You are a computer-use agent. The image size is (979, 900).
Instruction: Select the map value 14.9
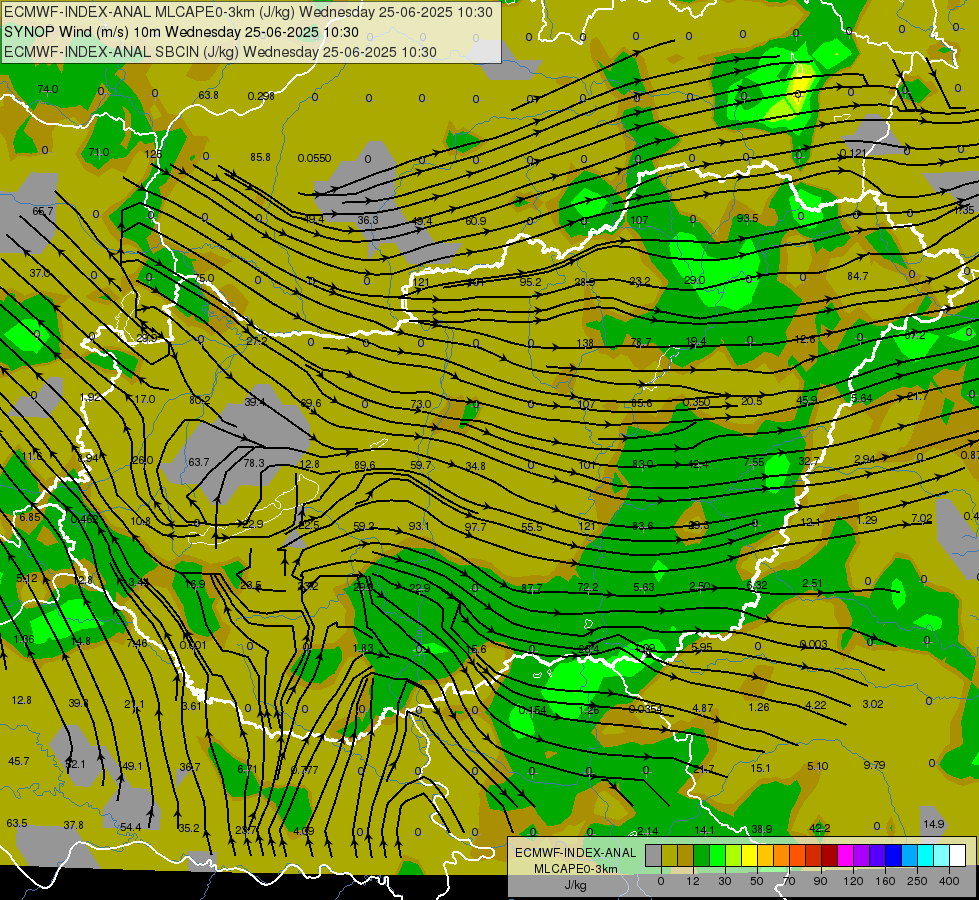[933, 824]
